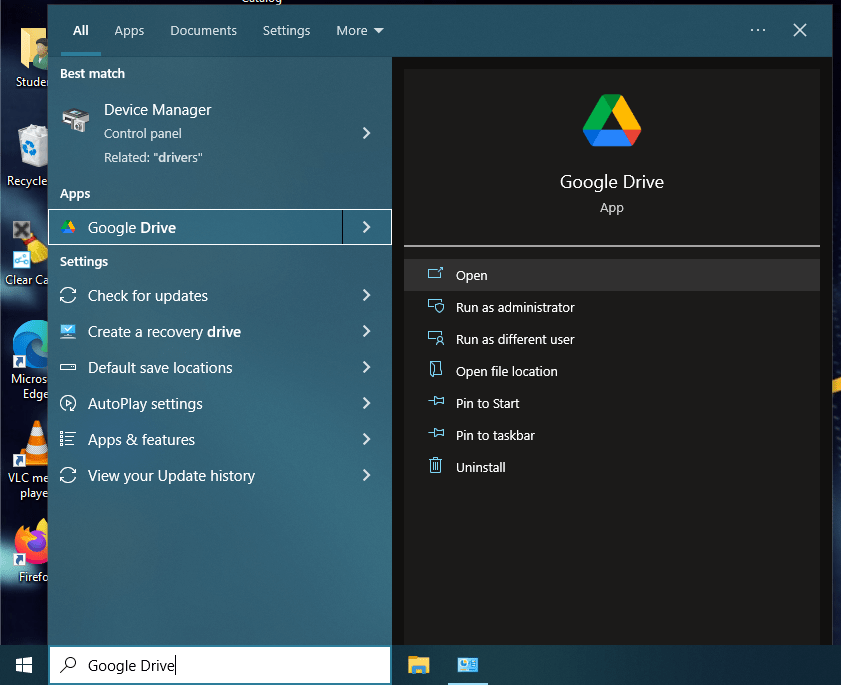Expand the Check for updates entry
Screen dimensions: 841x685
point(366,296)
